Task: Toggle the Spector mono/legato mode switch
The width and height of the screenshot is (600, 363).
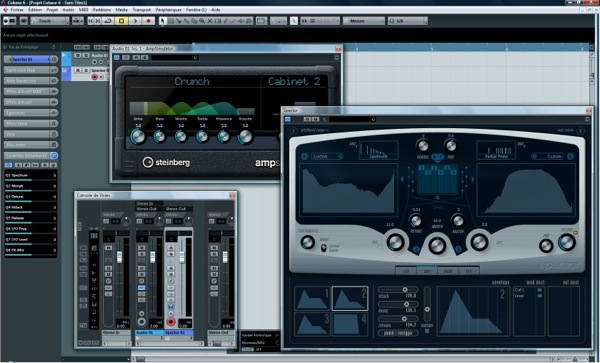Action: [x=324, y=248]
